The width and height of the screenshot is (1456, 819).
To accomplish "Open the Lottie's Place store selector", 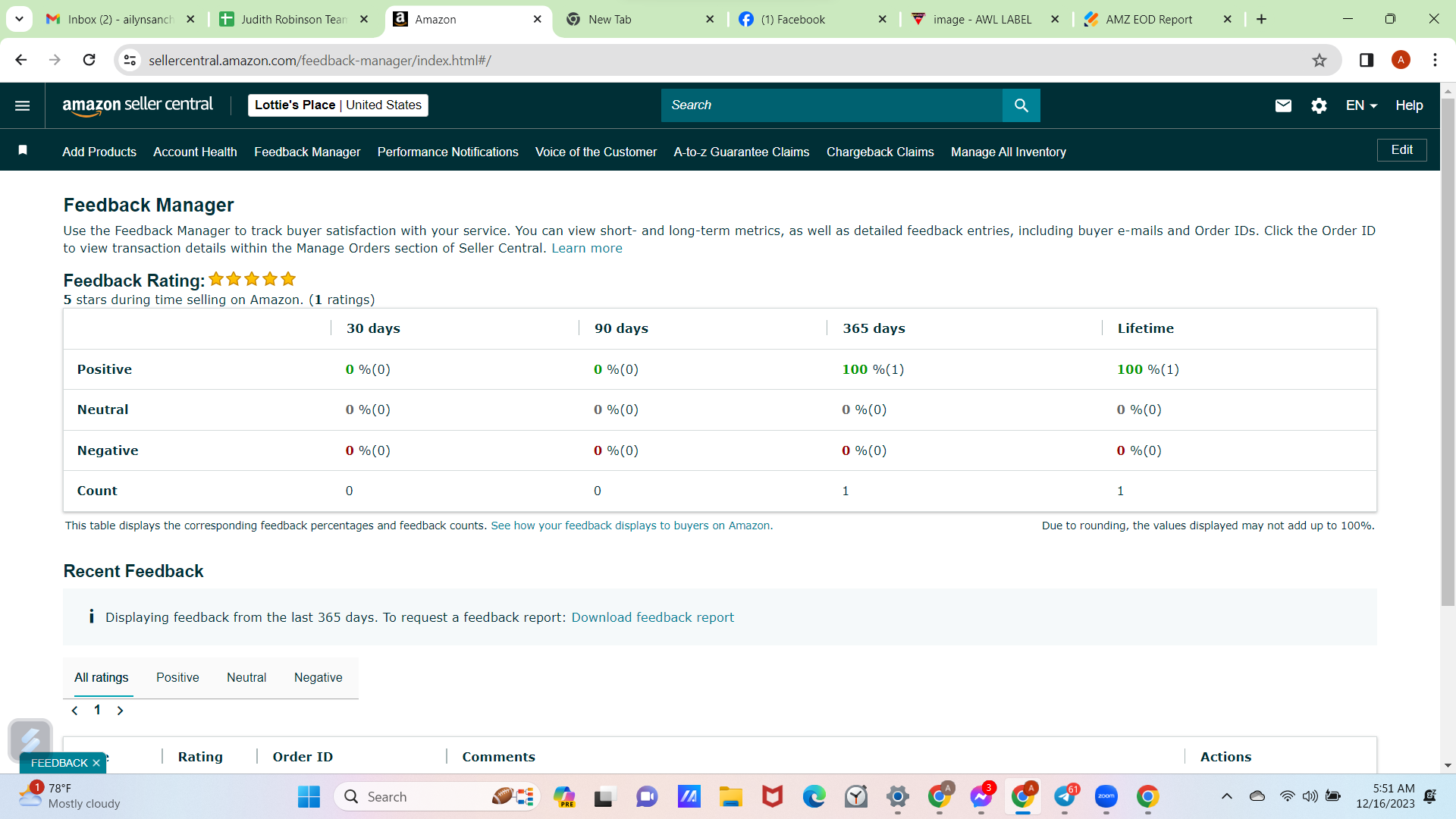I will tap(338, 105).
